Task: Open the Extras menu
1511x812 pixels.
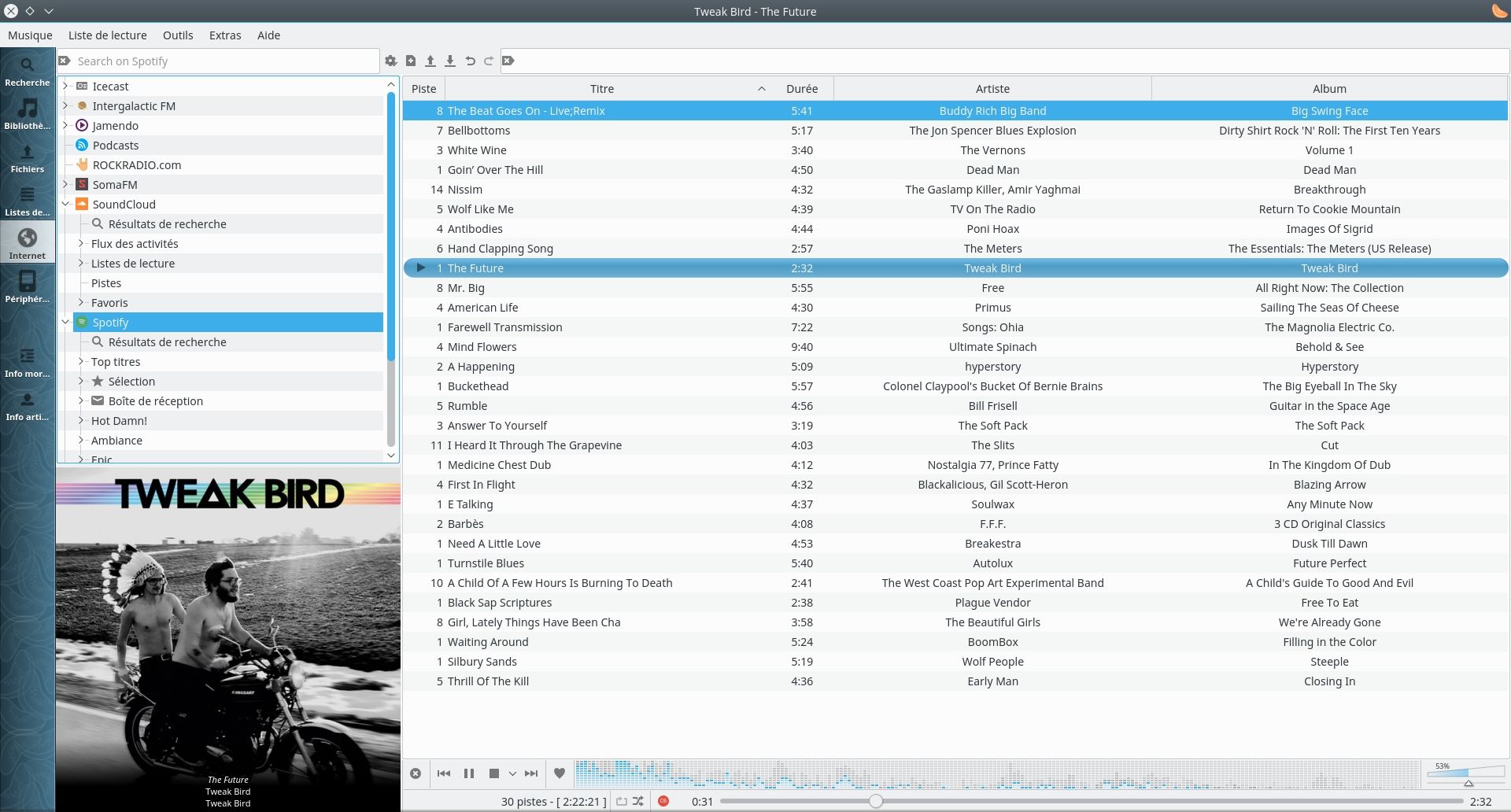Action: click(x=225, y=35)
